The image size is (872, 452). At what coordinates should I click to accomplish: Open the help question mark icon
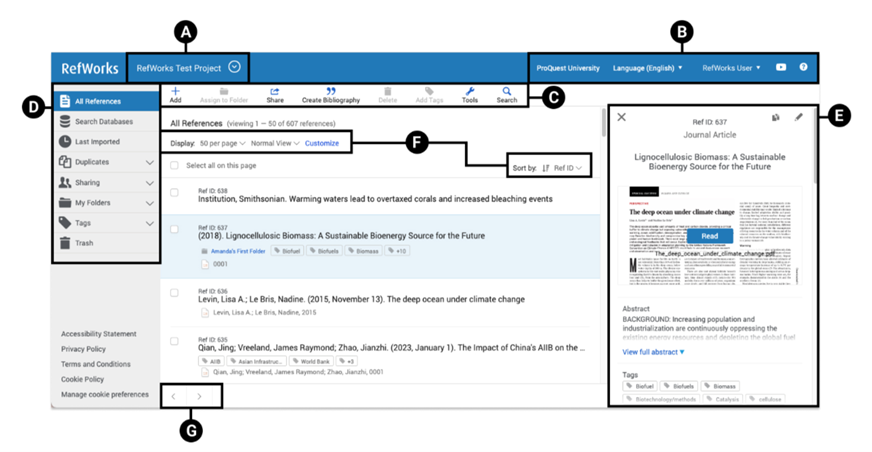[804, 67]
